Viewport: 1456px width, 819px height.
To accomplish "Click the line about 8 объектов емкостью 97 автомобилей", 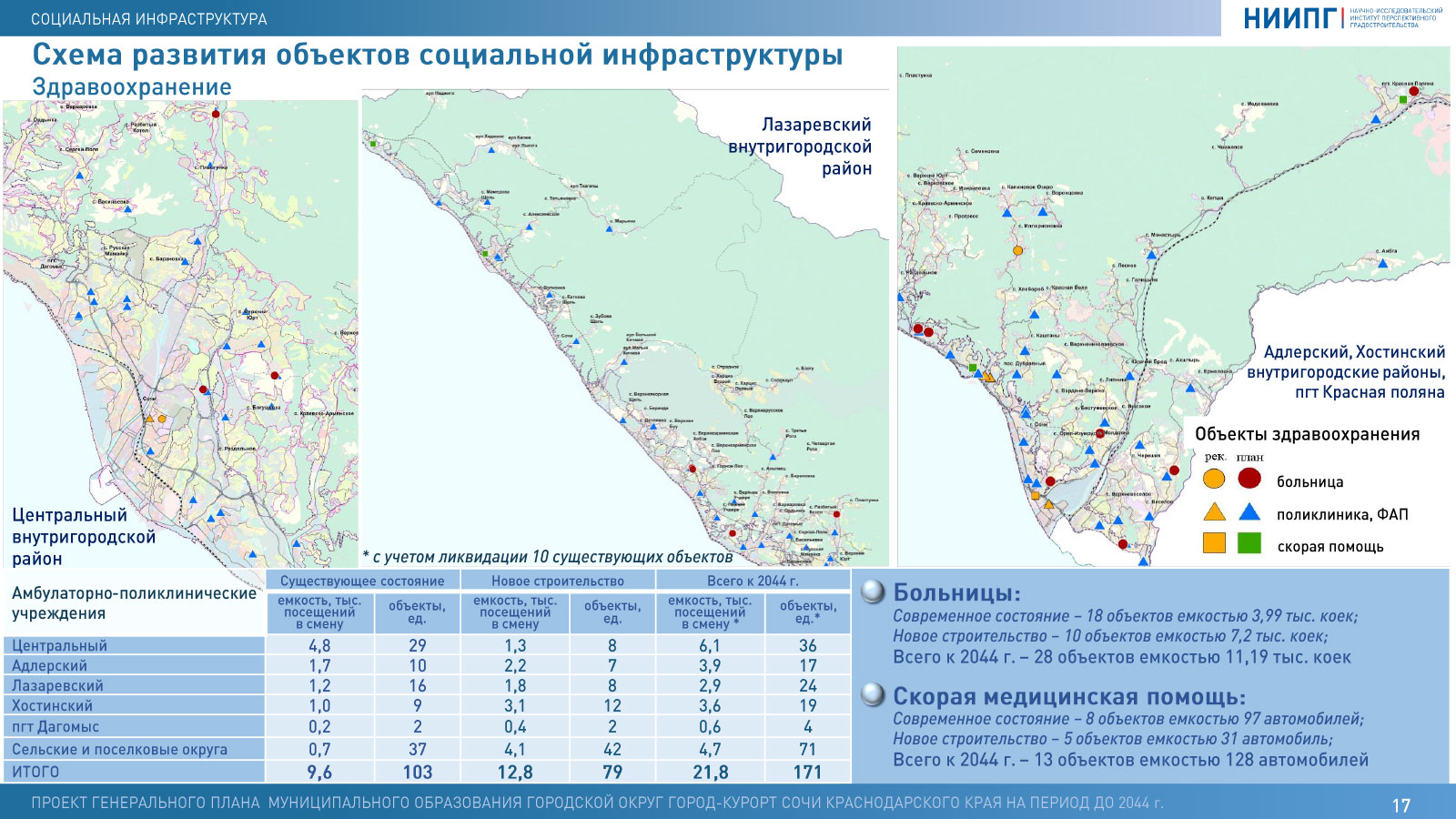I will (1128, 719).
